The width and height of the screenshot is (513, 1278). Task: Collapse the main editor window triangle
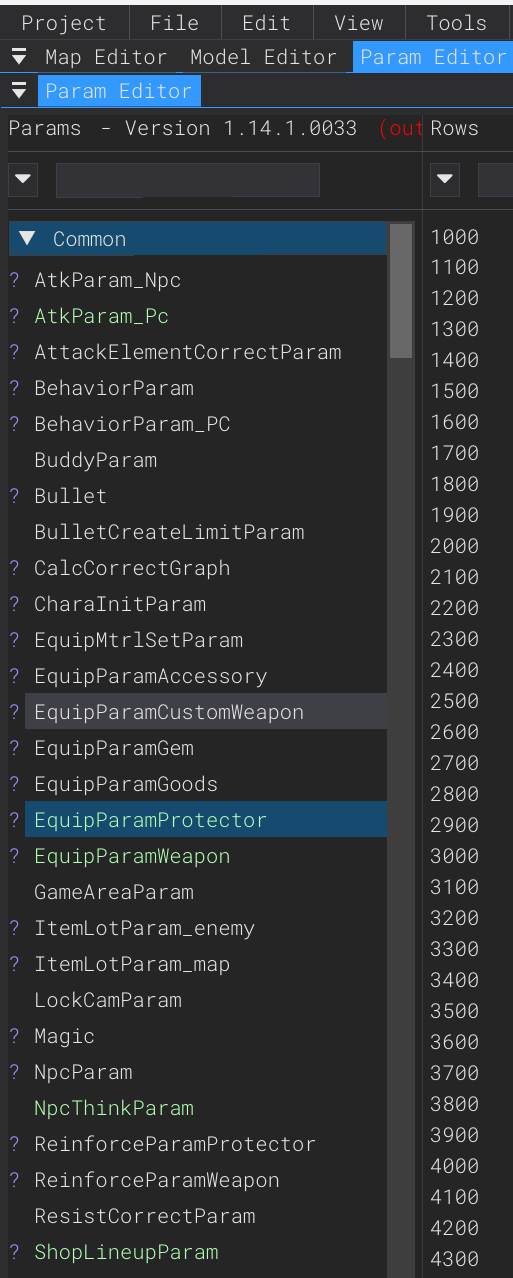(x=19, y=57)
